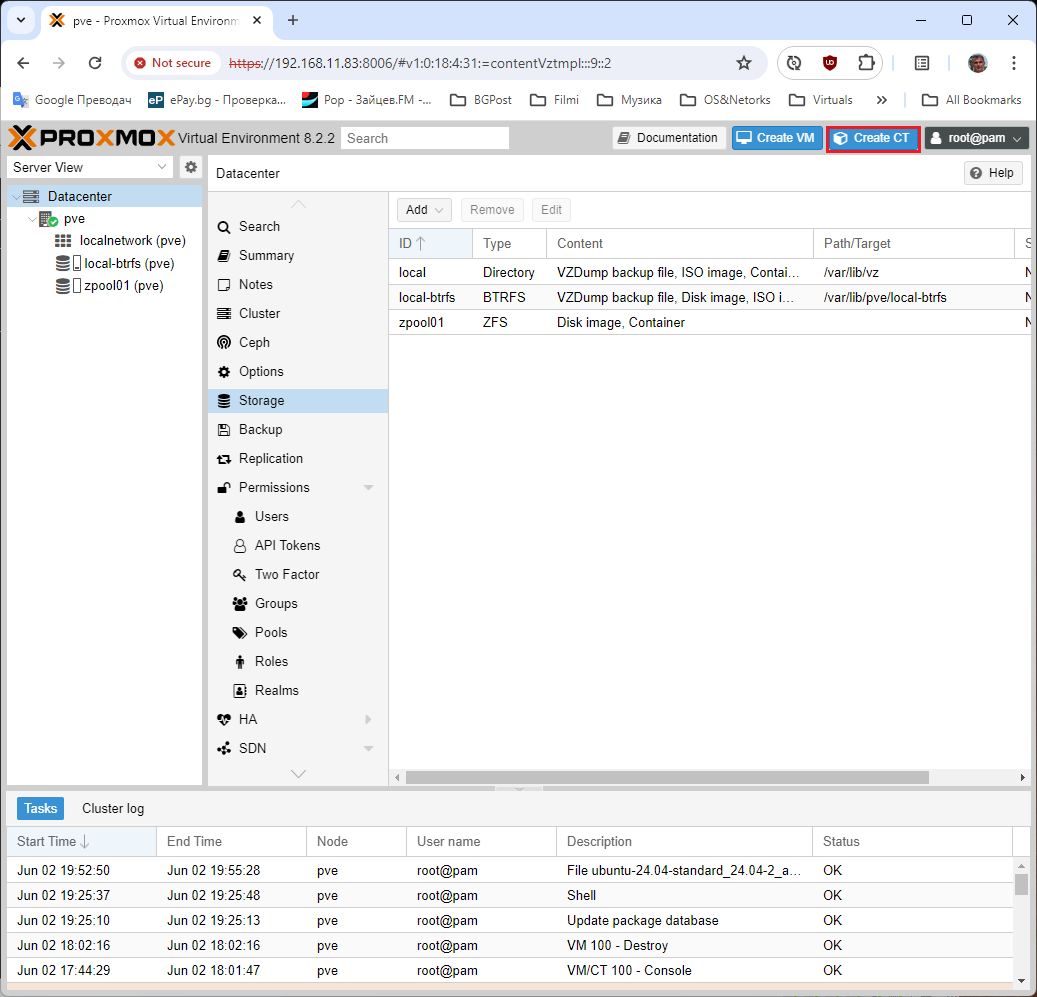
Task: Click the localnetwork grid icon
Action: click(63, 241)
